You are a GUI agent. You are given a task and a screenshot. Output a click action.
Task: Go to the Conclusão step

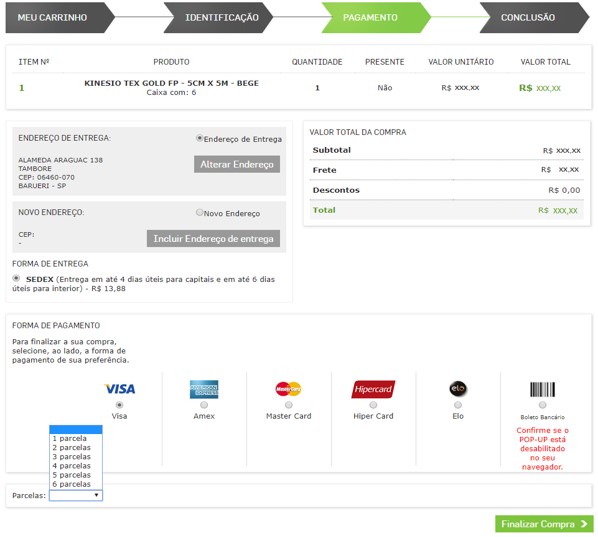click(x=534, y=18)
